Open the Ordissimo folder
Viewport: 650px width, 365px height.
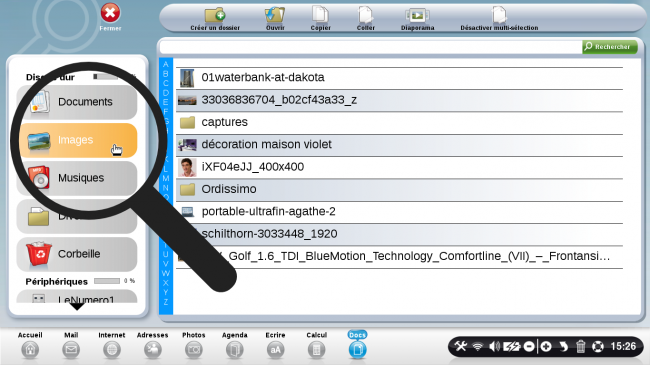point(399,189)
